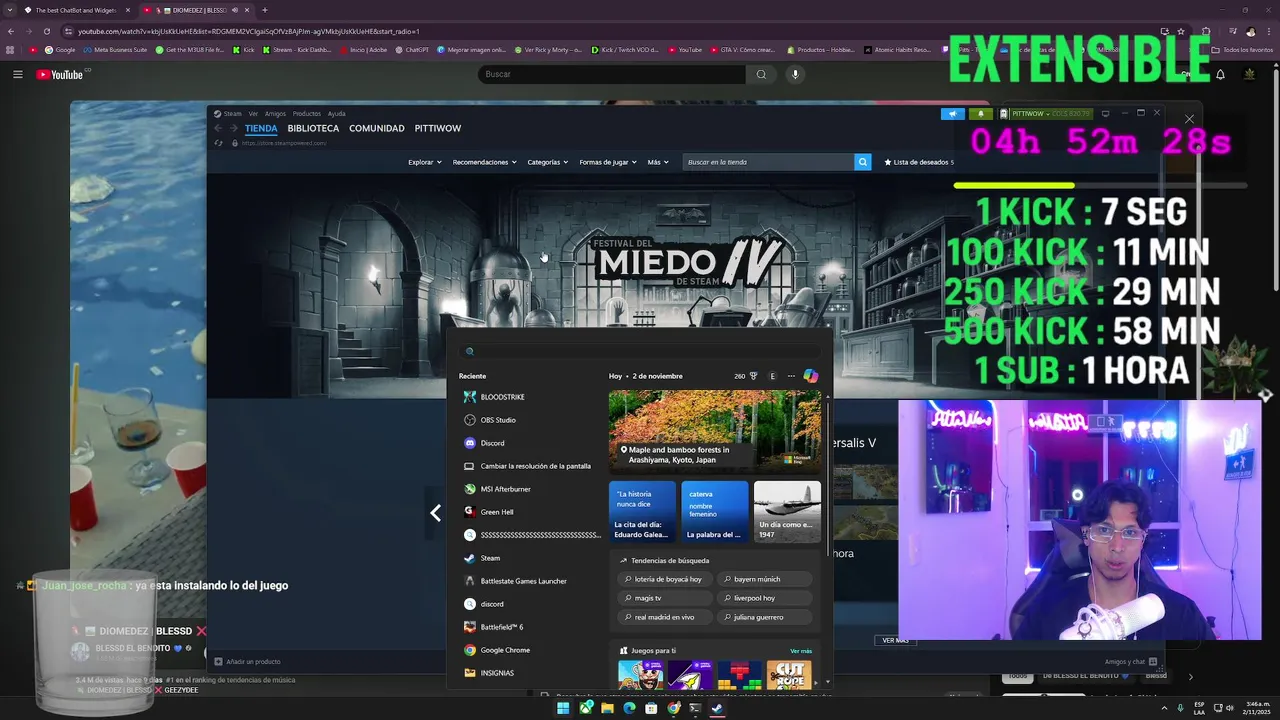Click Steam back navigation arrow
The image size is (1280, 720).
pyautogui.click(x=218, y=128)
